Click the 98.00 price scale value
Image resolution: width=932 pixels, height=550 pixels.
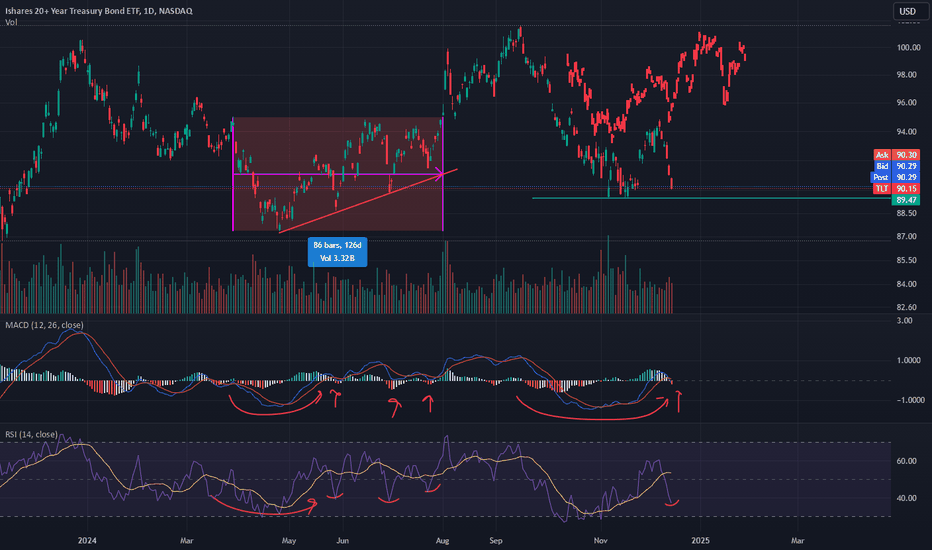tap(908, 75)
